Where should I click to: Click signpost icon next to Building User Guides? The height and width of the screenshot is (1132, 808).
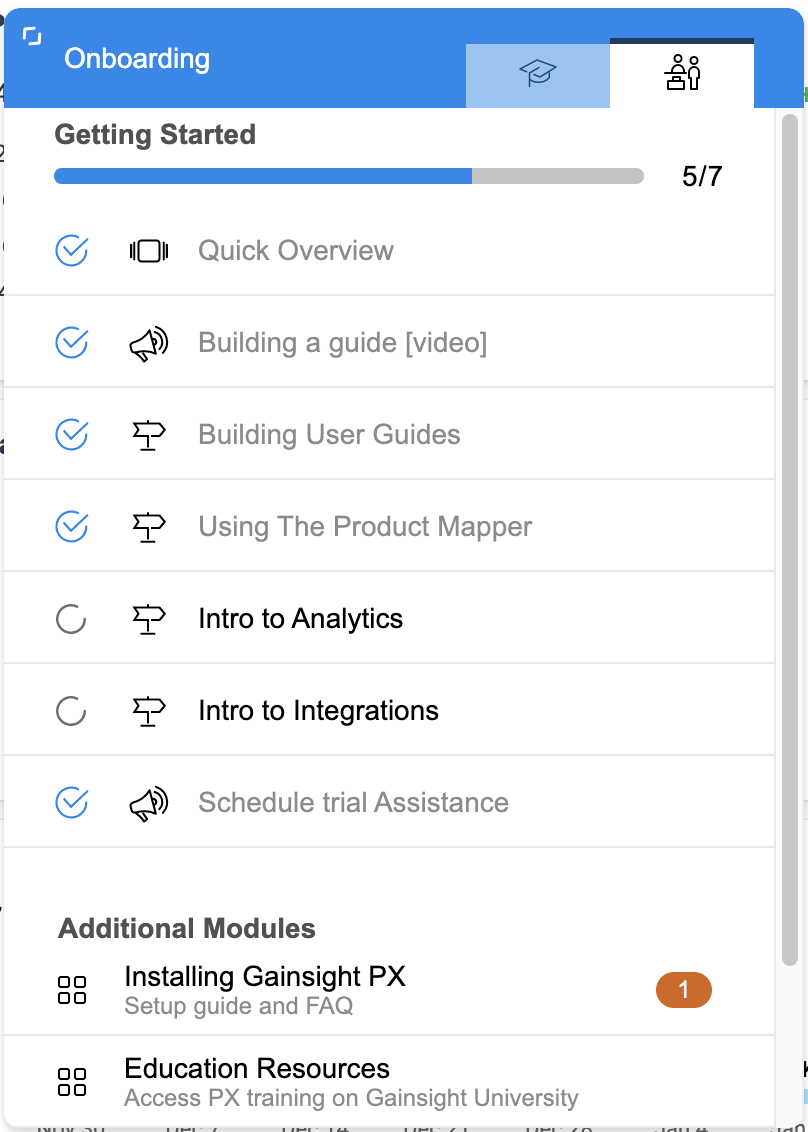149,435
